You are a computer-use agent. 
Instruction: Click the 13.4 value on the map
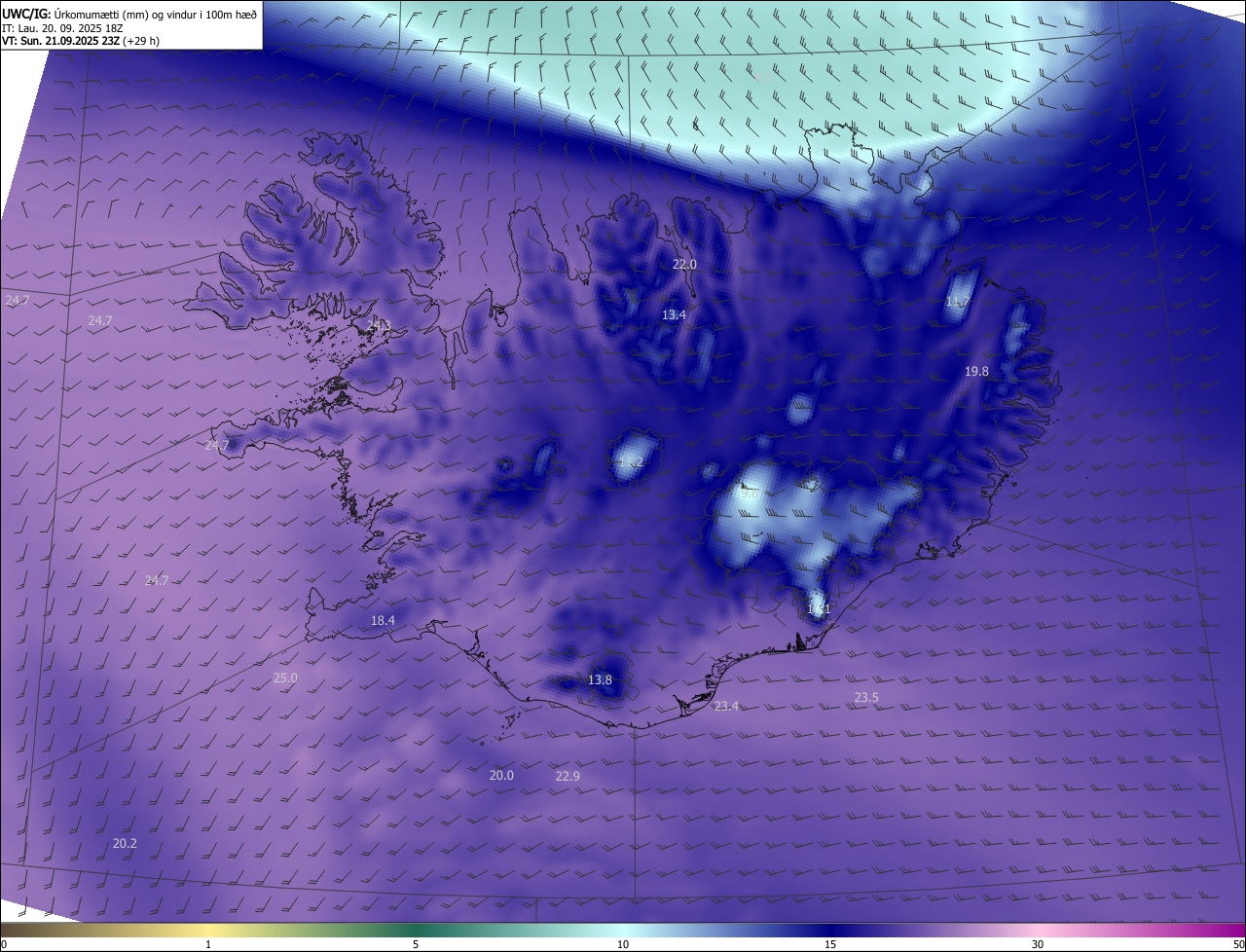[x=674, y=315]
